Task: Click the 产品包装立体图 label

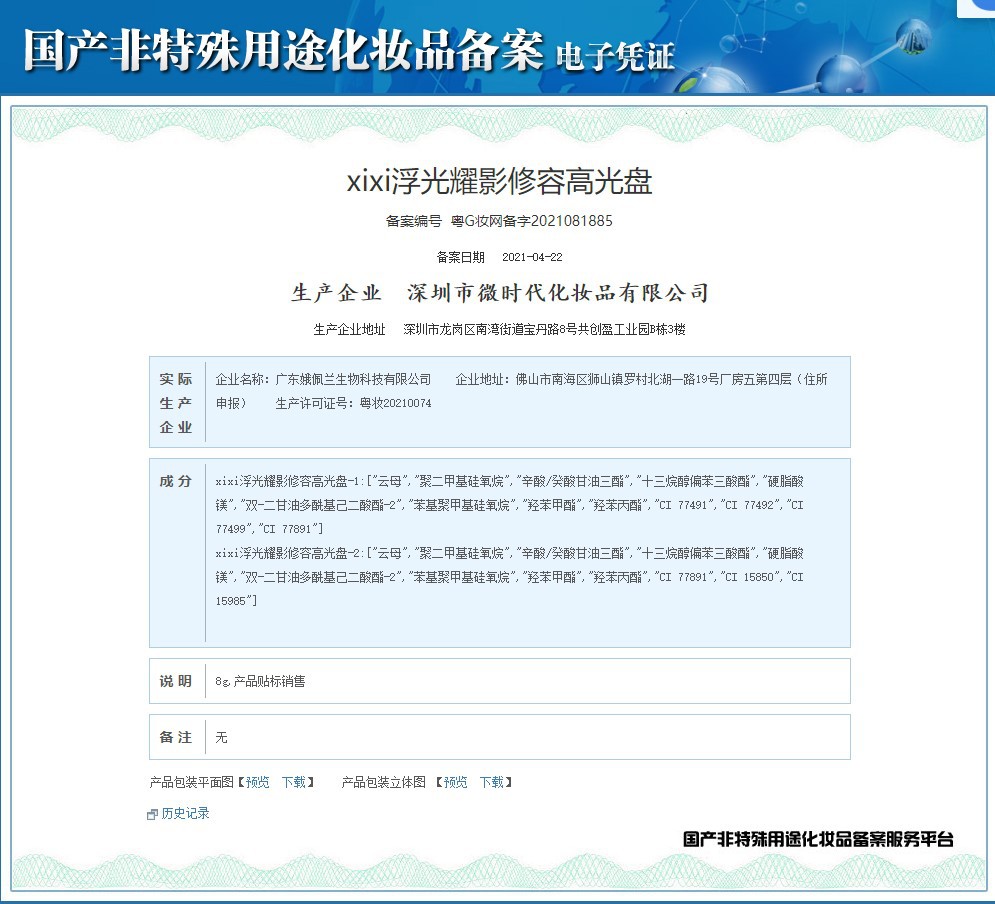Action: coord(383,782)
